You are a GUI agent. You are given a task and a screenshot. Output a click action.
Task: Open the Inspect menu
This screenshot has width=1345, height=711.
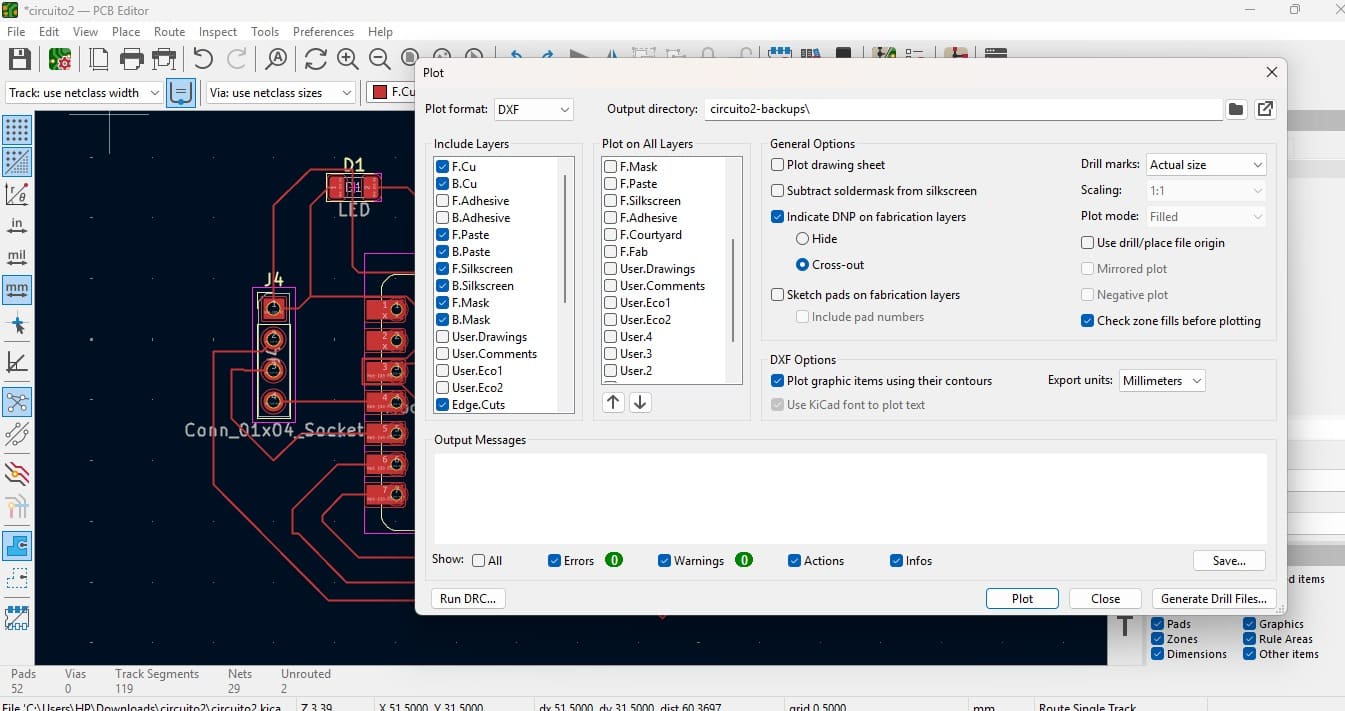pos(218,32)
